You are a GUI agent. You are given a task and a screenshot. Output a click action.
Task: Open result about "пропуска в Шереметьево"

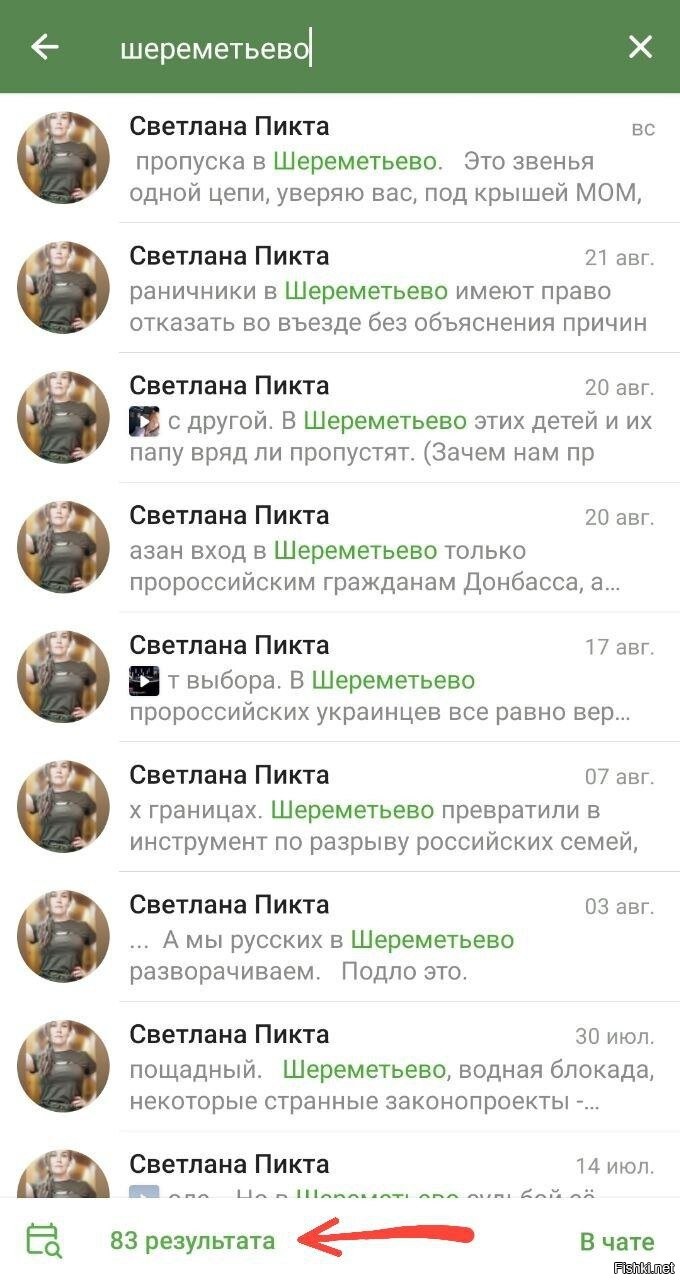[x=340, y=158]
